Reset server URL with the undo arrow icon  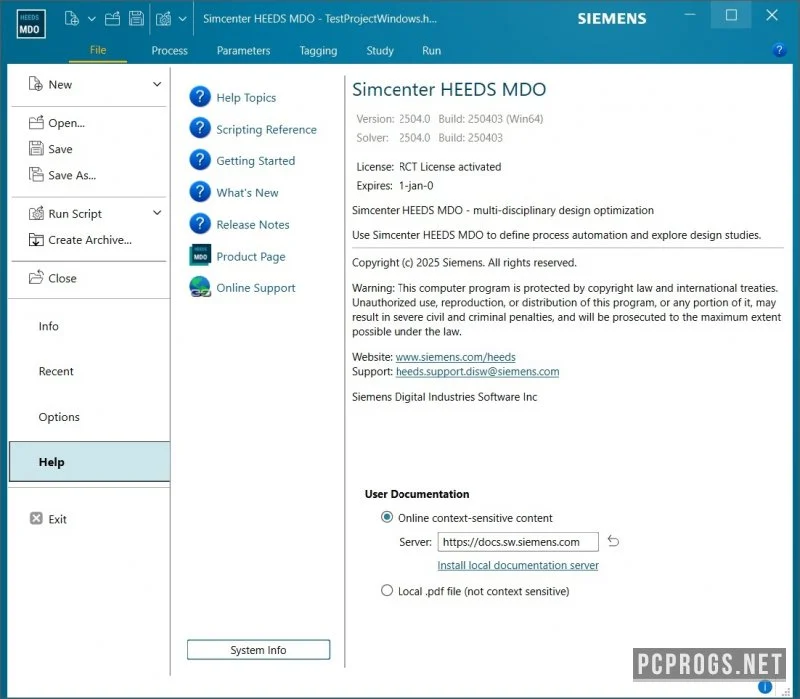coord(613,541)
